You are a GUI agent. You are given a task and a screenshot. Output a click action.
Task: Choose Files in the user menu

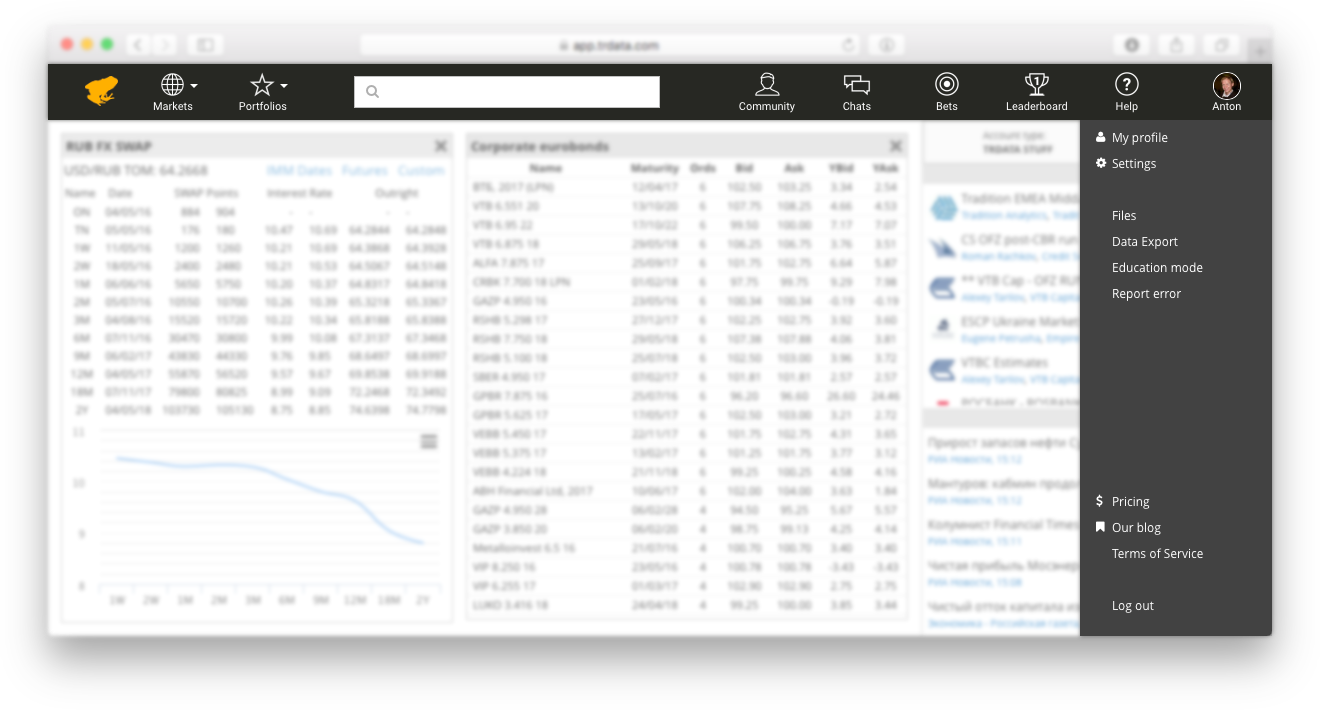click(x=1124, y=216)
